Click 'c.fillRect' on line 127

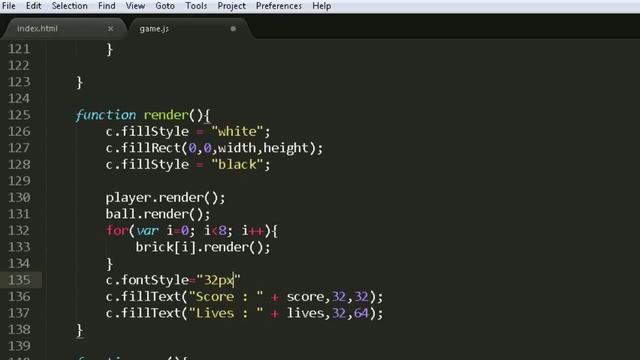[x=143, y=148]
